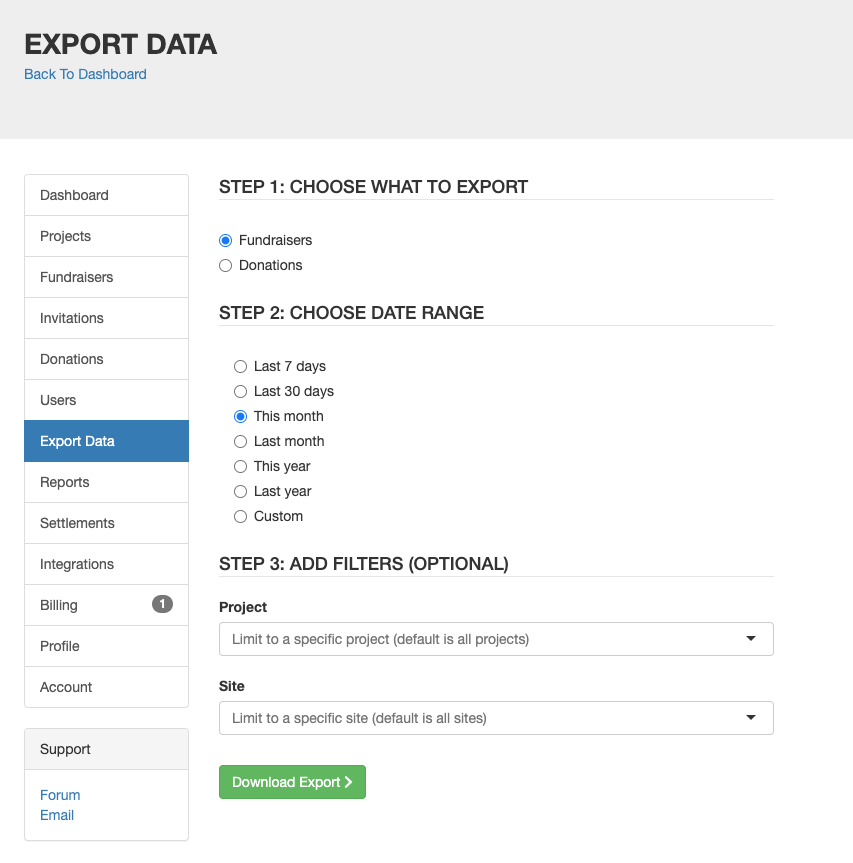
Task: Click the Email support link
Action: pos(57,815)
